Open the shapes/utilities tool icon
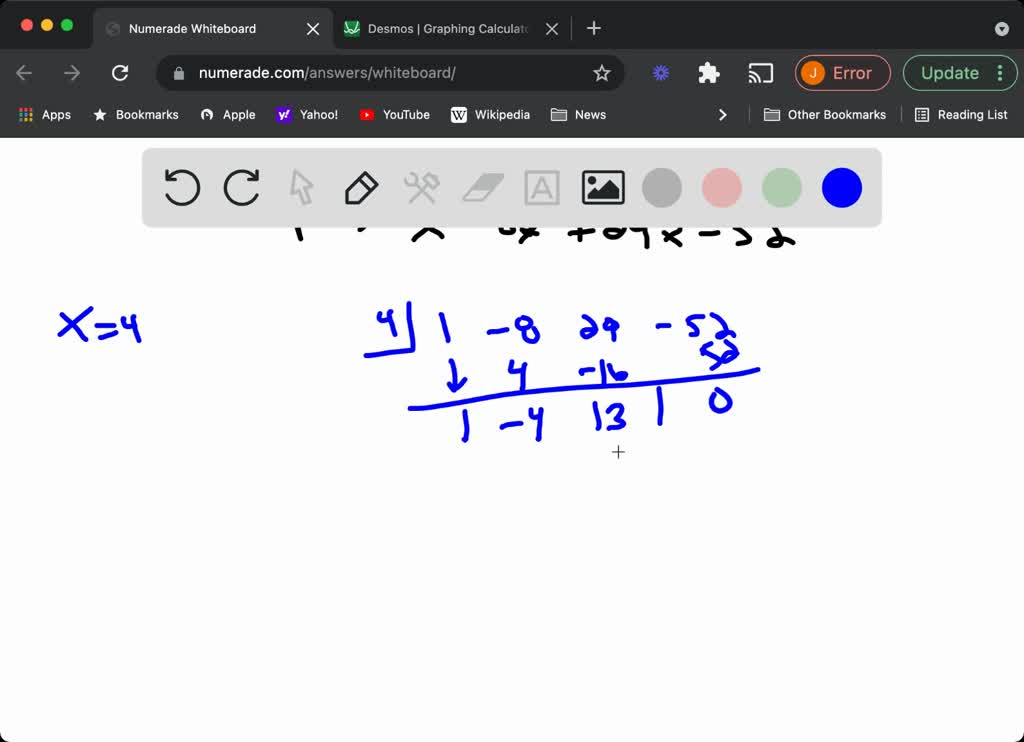 pos(421,187)
